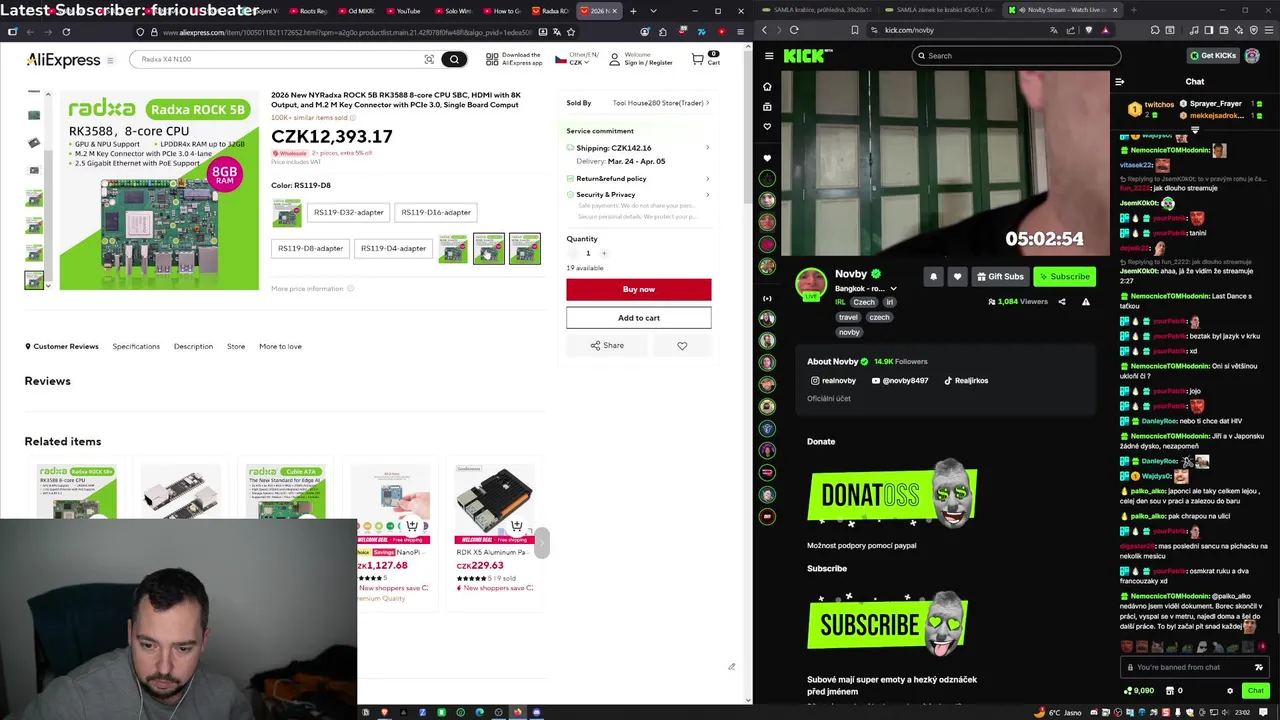The image size is (1280, 720).
Task: Open the Kick hamburger menu
Action: coord(769,56)
